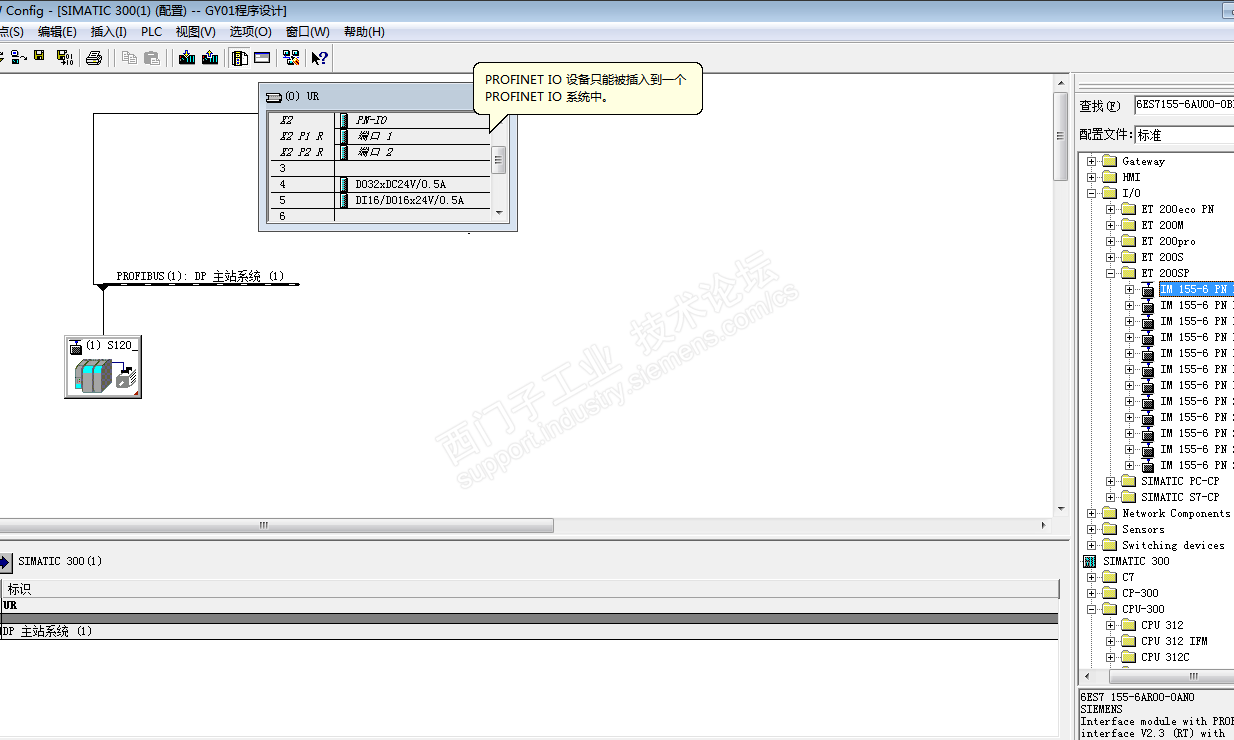This screenshot has height=740, width=1234.
Task: Expand the ET 200M folder
Action: click(1110, 225)
